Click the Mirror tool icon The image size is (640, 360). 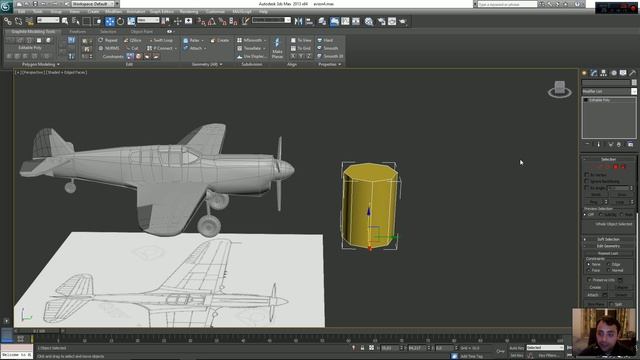pyautogui.click(x=298, y=21)
